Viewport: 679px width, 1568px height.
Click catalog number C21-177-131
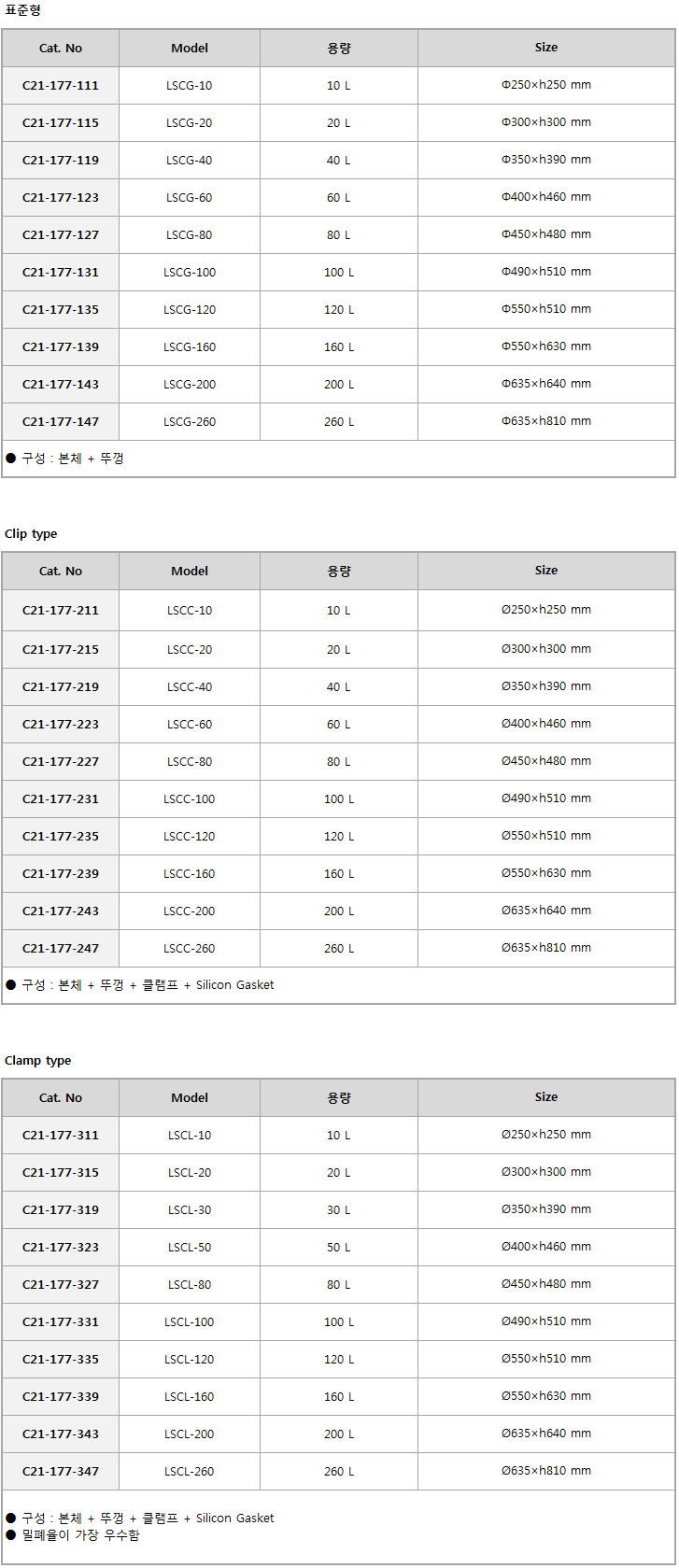coord(61,273)
